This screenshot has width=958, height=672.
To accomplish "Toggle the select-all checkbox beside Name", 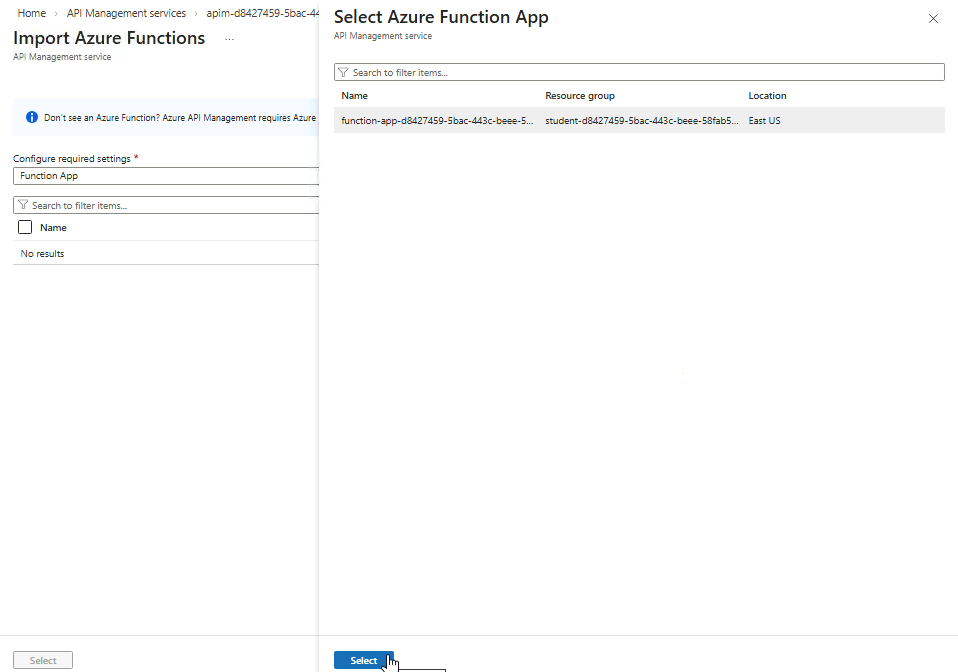I will click(x=26, y=228).
